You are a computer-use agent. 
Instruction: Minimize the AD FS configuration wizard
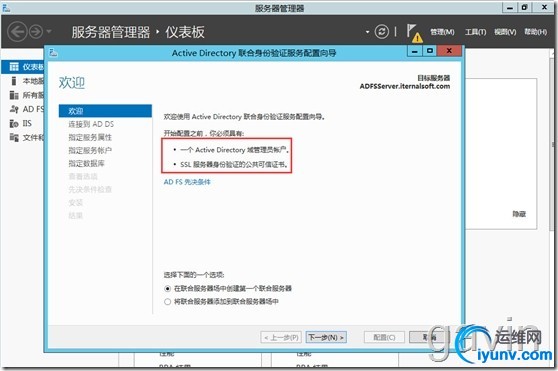point(415,51)
